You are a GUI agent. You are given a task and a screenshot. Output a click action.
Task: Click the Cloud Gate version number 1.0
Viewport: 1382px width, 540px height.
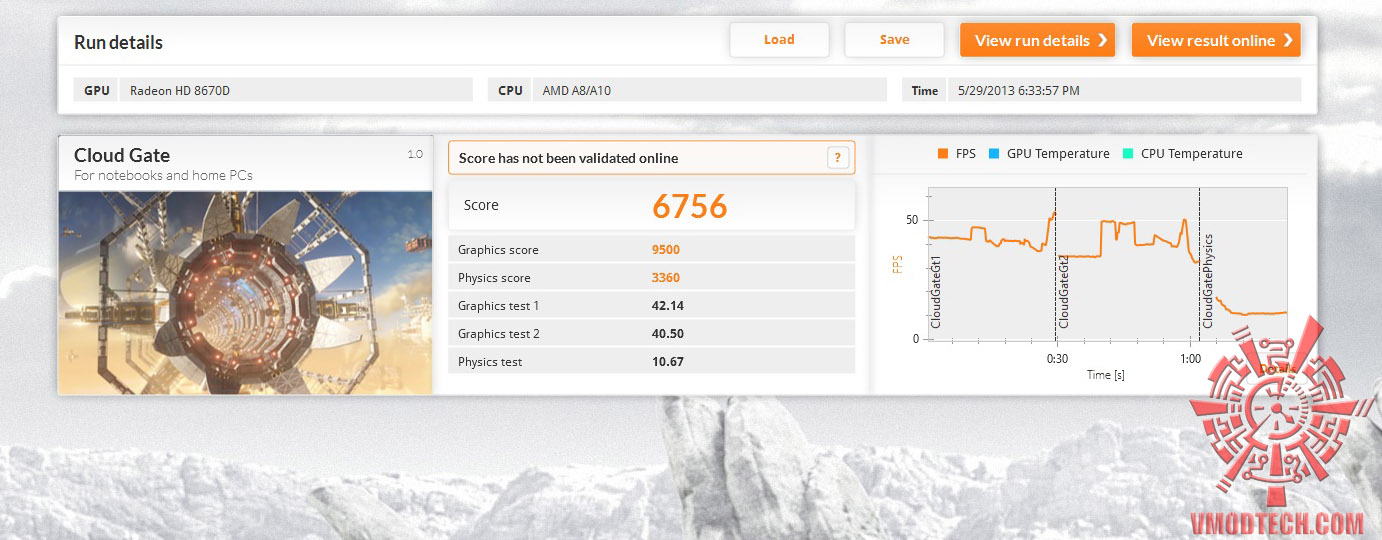[415, 154]
